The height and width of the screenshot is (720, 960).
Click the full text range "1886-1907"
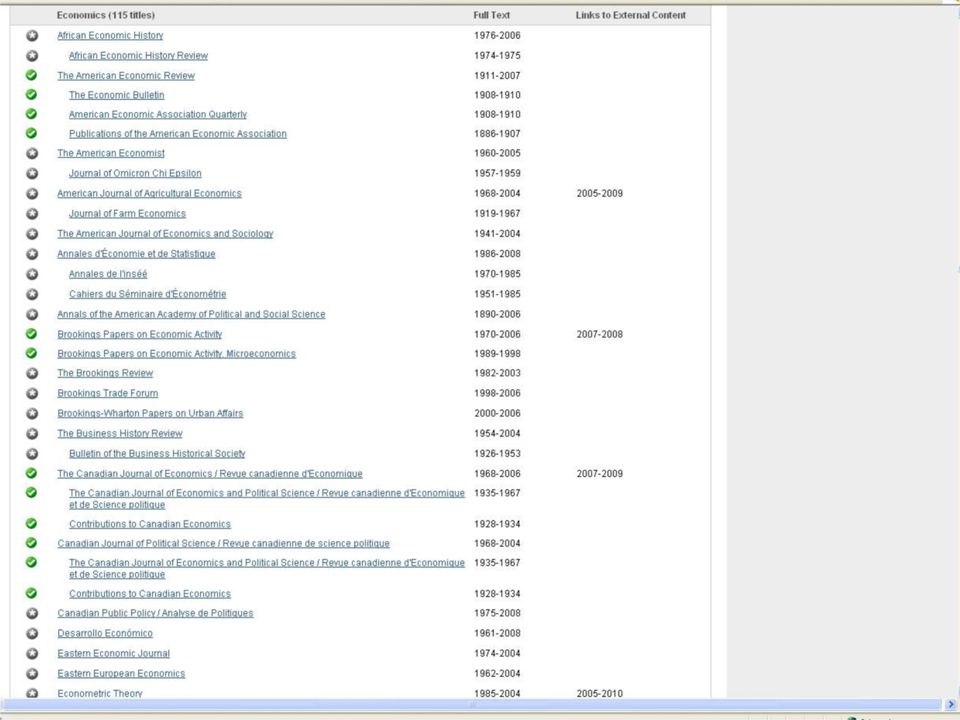click(497, 133)
